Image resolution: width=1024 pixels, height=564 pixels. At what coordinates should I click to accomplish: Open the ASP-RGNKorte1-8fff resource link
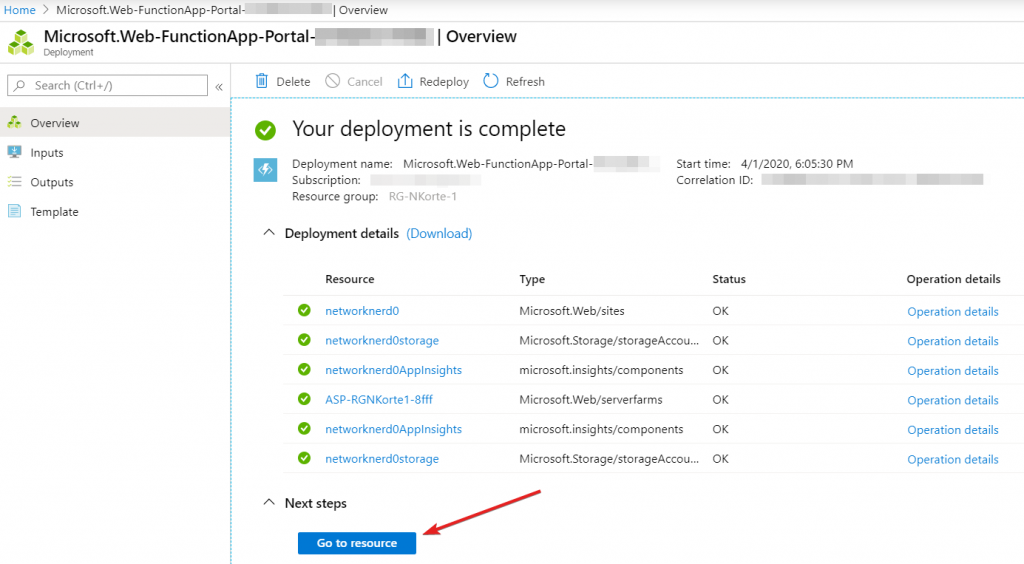[x=379, y=400]
